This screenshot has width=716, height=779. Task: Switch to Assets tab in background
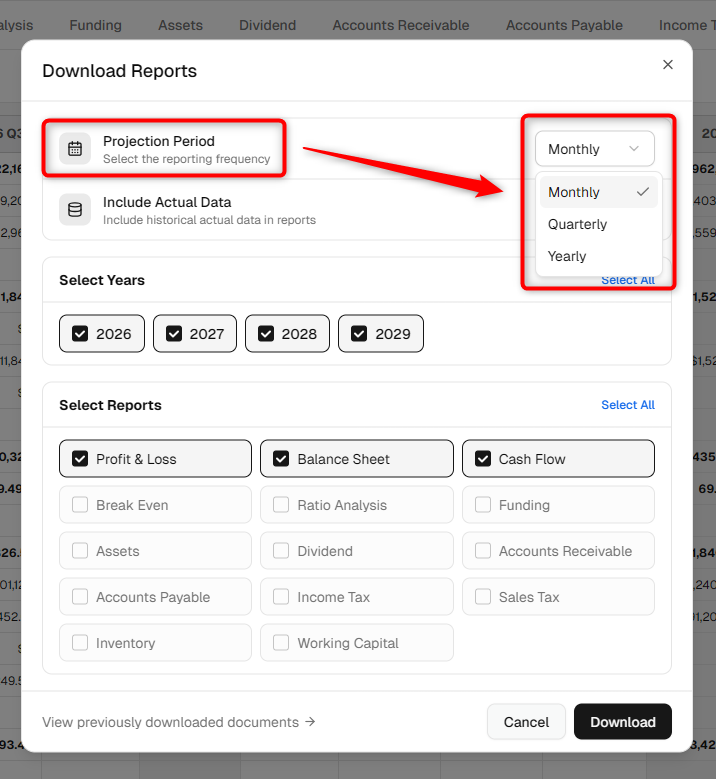click(180, 25)
